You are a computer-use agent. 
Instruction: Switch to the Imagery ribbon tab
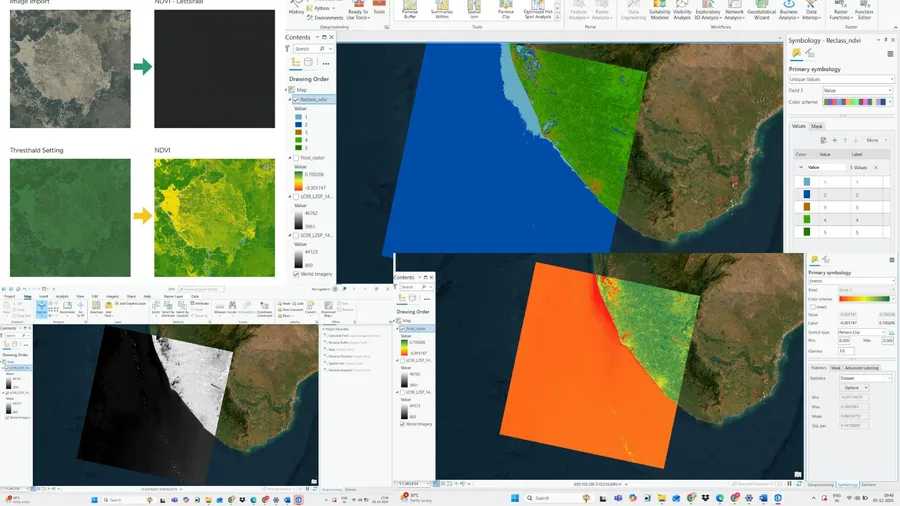pos(112,297)
